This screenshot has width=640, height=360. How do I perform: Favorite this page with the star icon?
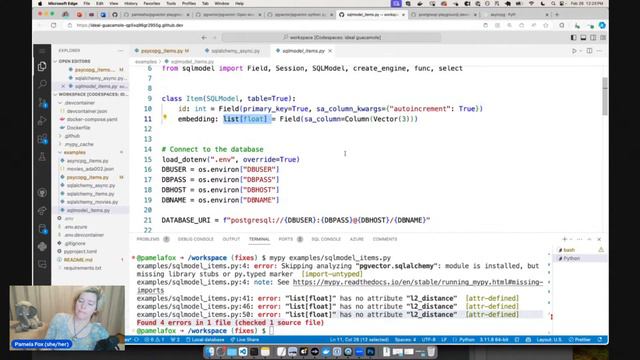tap(546, 25)
